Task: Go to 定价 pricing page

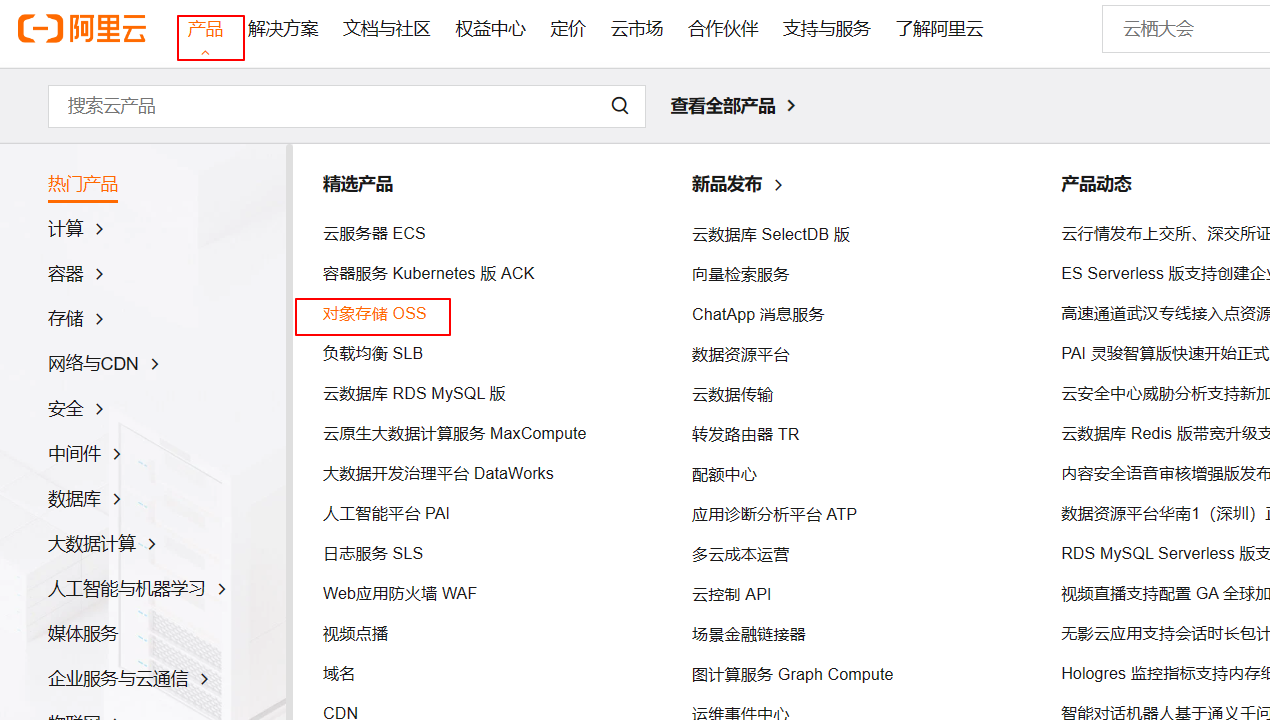Action: (568, 29)
